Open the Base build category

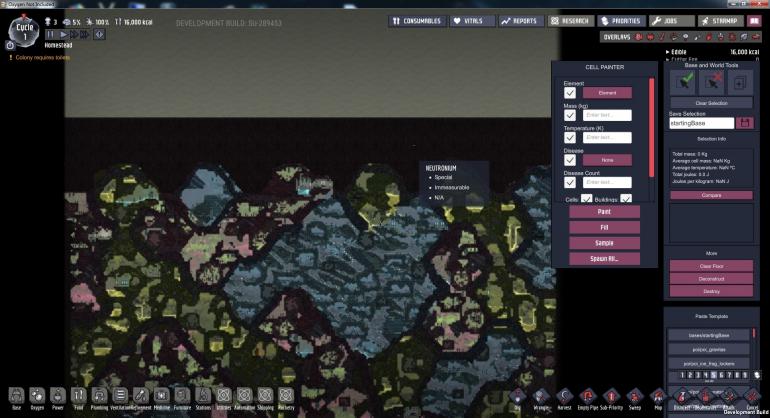[x=16, y=396]
